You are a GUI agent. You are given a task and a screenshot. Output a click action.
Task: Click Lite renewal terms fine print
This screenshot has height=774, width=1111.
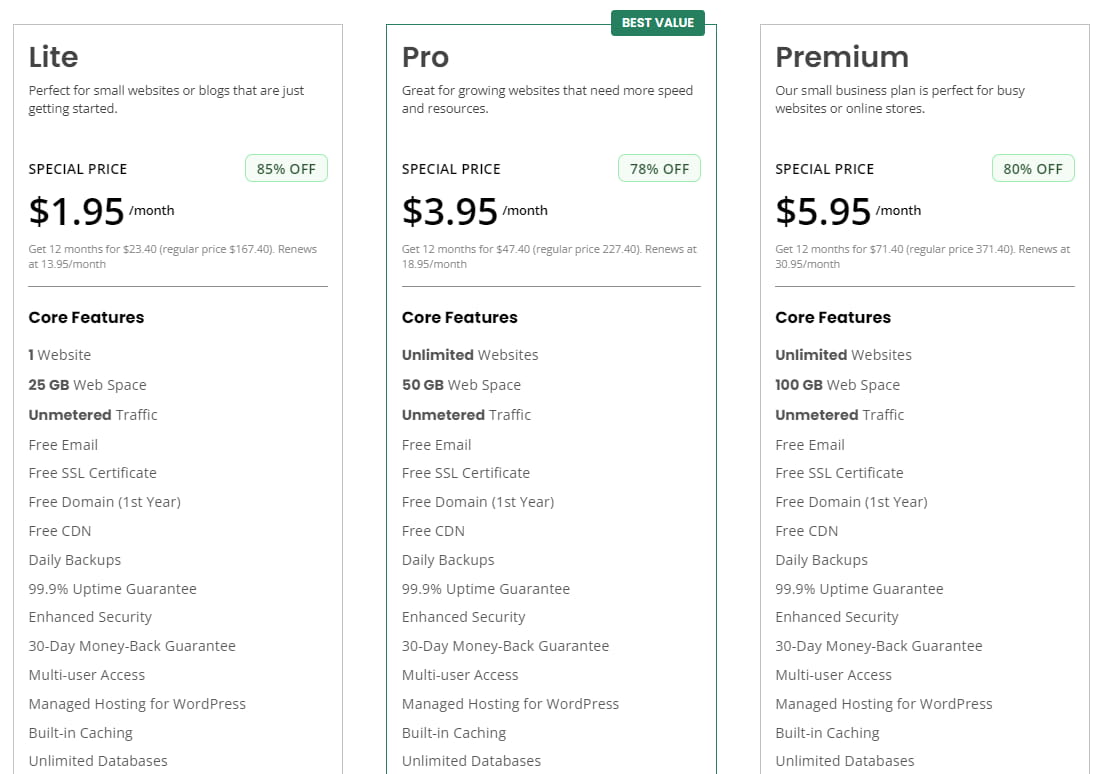172,256
